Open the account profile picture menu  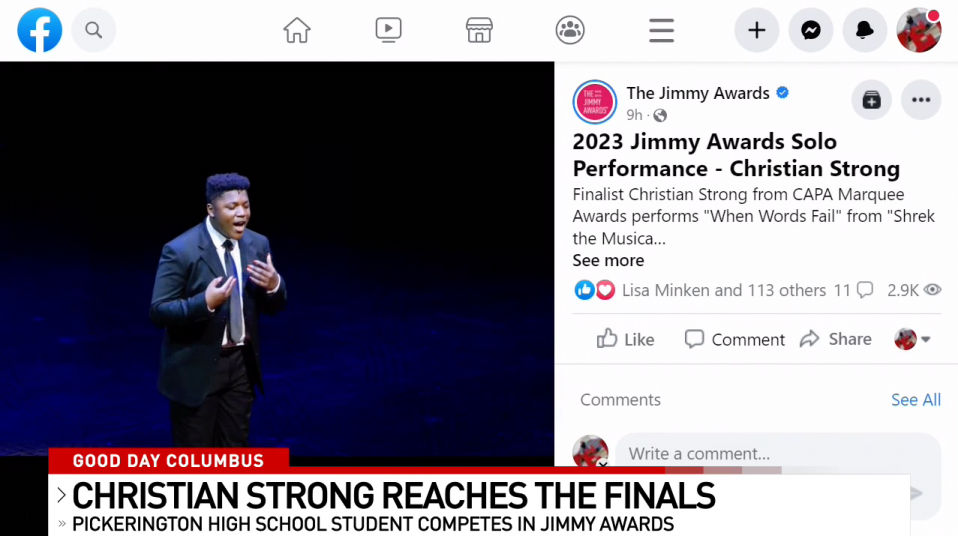pos(919,30)
